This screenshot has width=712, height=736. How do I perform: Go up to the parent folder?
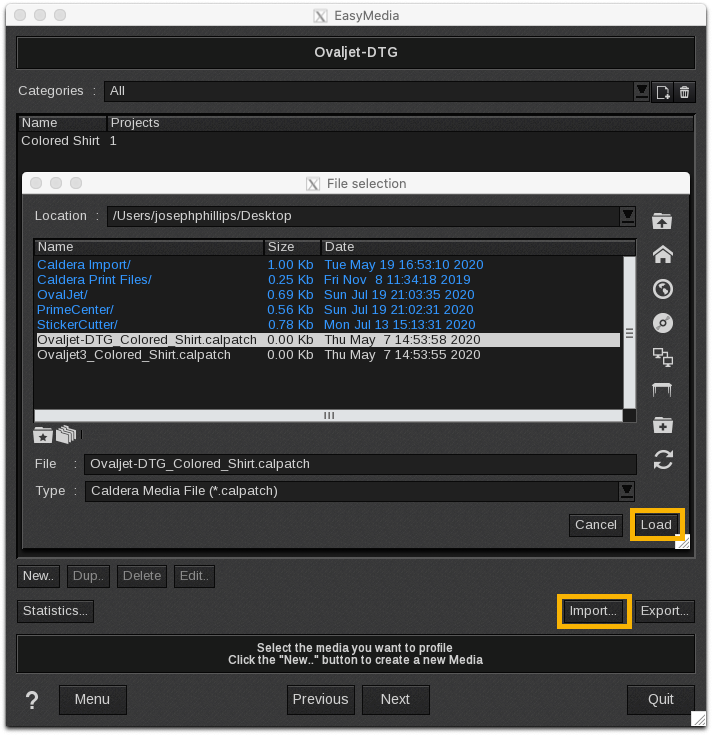click(x=662, y=221)
